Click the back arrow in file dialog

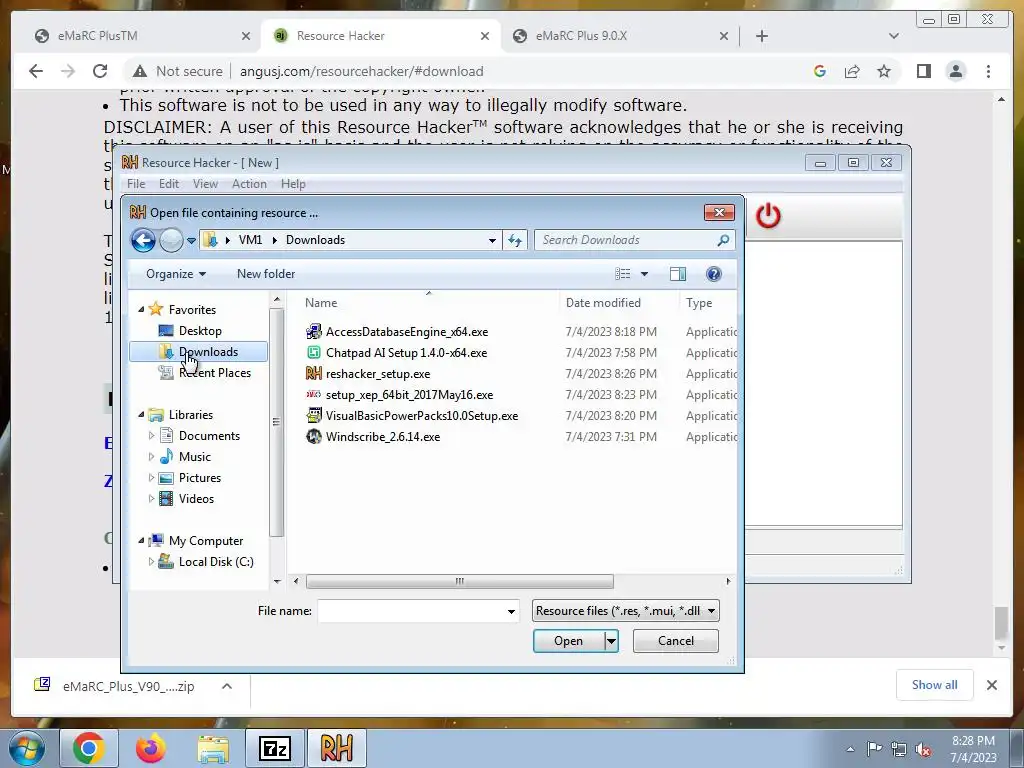click(x=143, y=240)
